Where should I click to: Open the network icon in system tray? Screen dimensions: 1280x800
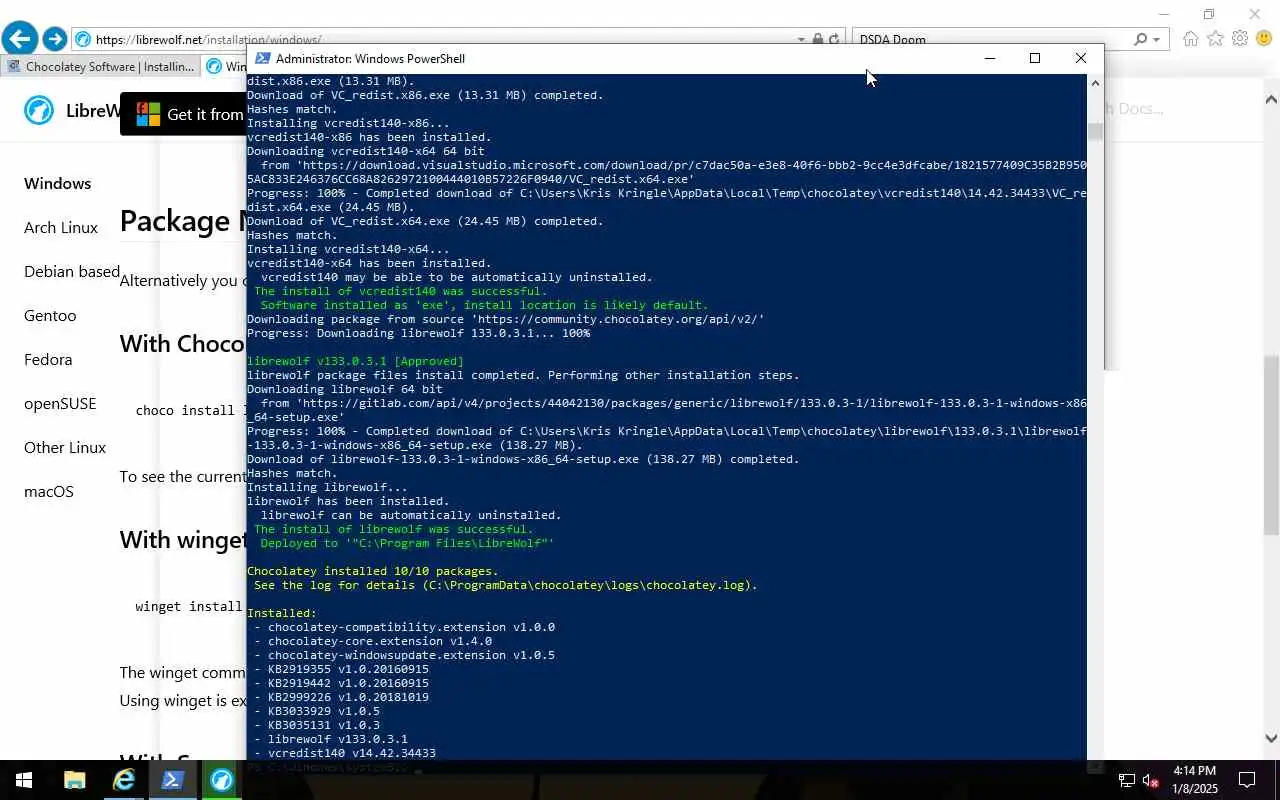[x=1126, y=781]
